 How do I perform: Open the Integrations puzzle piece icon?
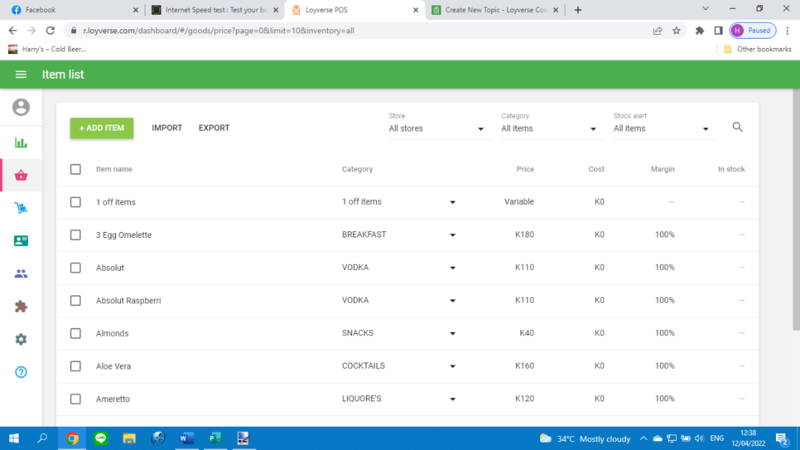[x=21, y=307]
